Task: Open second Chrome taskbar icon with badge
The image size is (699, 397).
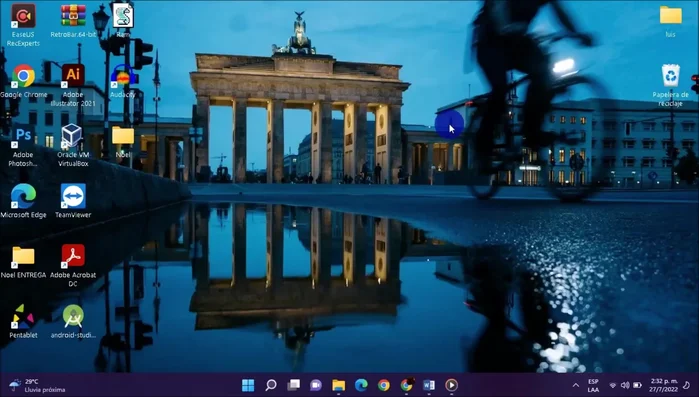Action: tap(406, 385)
